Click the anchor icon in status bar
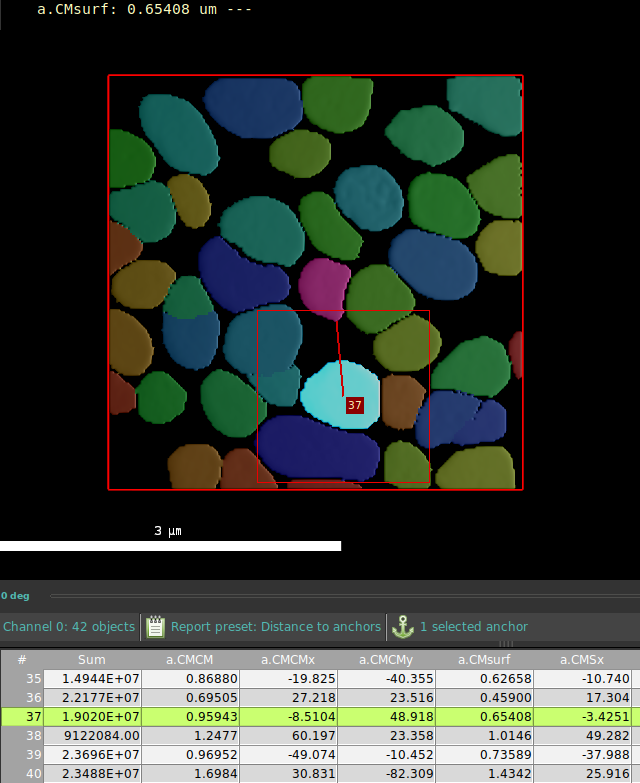 click(x=402, y=627)
